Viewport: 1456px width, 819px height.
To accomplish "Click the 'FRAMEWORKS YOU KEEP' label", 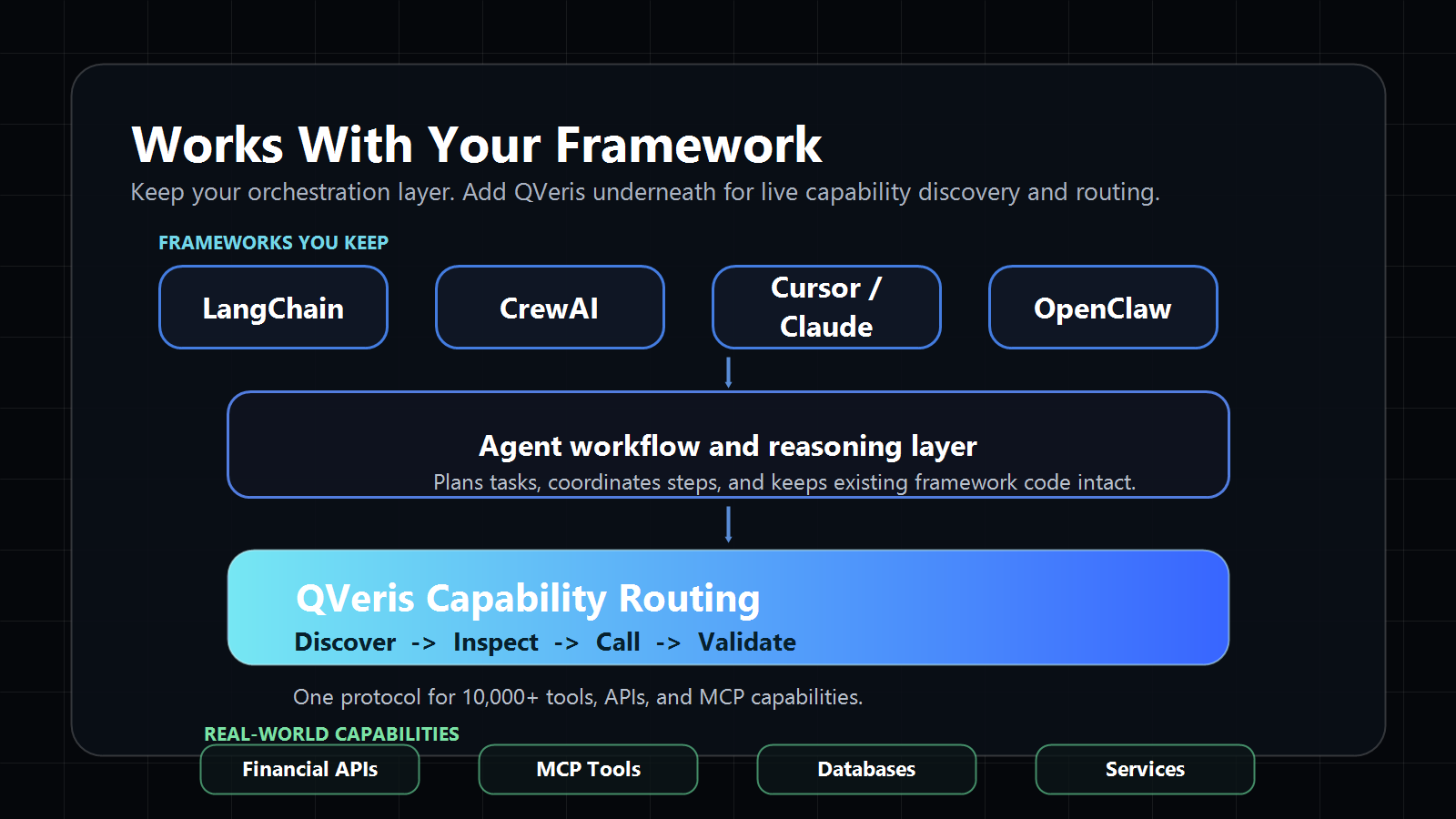I will point(273,243).
